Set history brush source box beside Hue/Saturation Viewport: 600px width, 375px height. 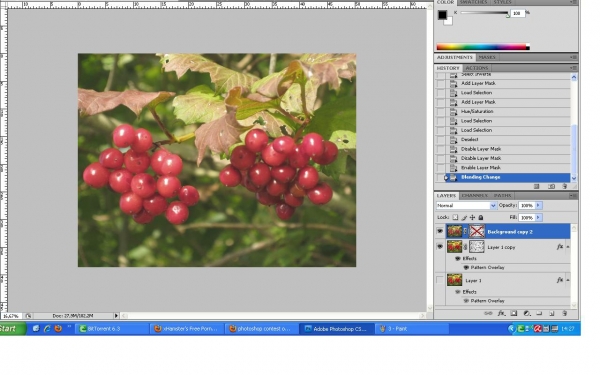pos(441,112)
